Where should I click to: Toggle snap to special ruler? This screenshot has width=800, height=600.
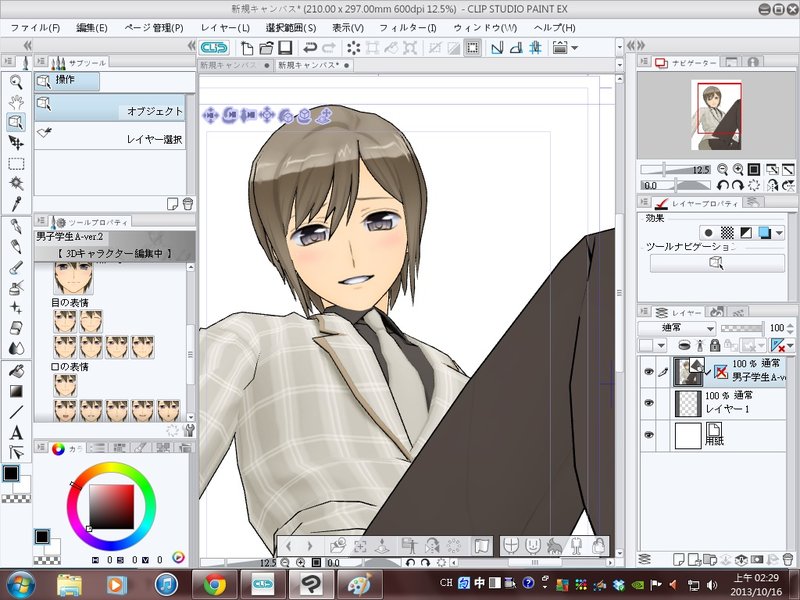[x=516, y=48]
